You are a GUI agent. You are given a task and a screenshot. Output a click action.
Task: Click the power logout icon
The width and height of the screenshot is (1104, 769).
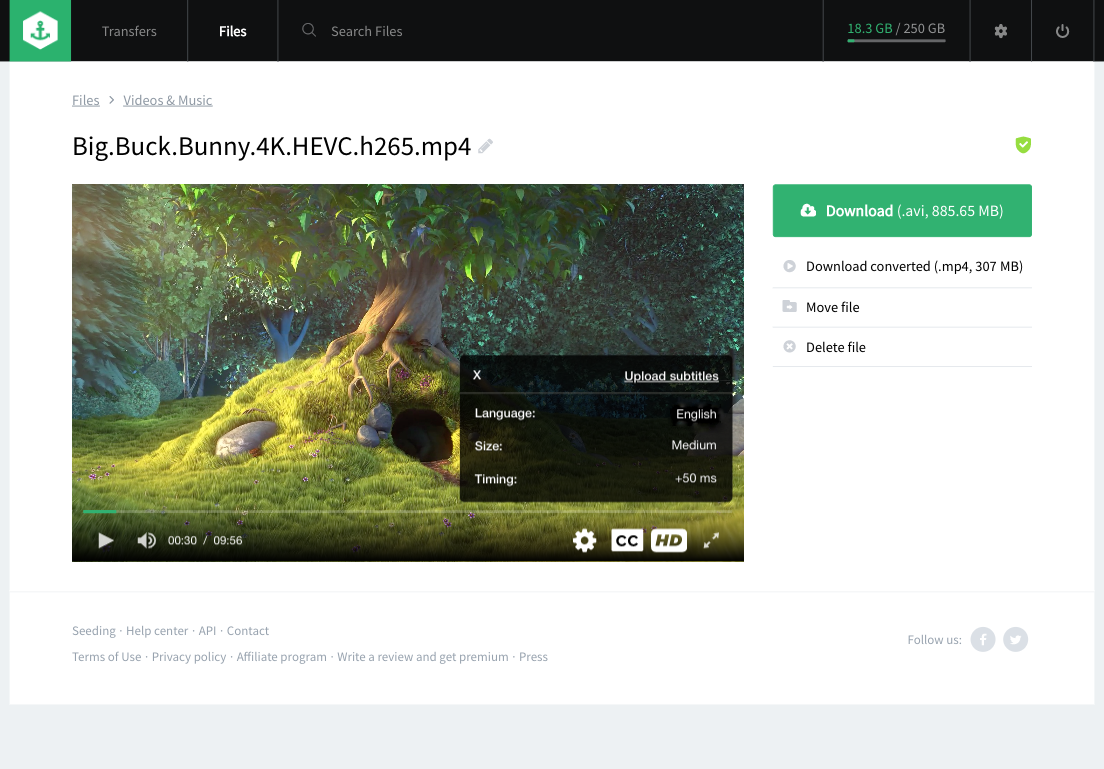click(x=1062, y=31)
